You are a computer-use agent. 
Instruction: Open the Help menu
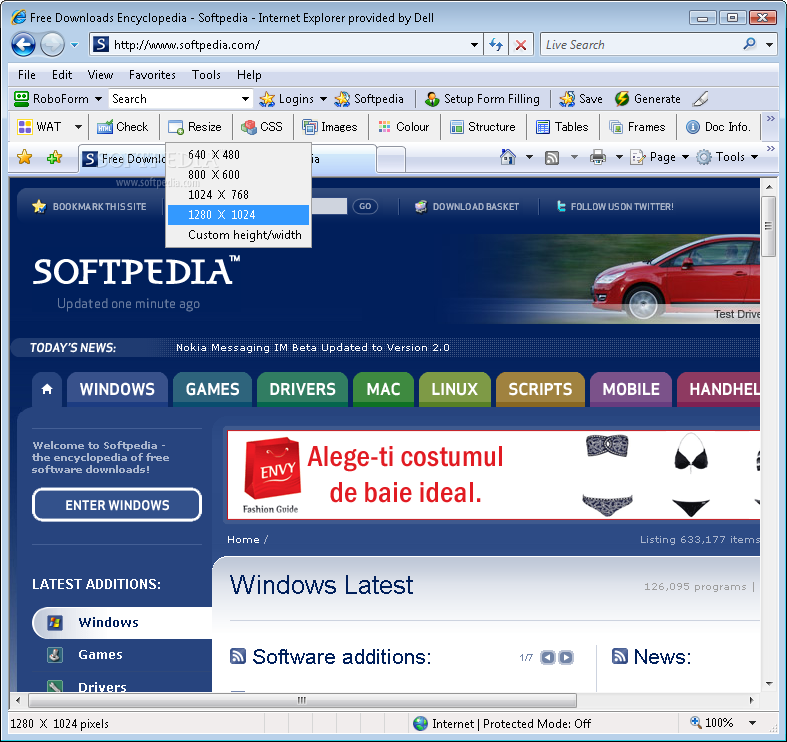click(249, 75)
